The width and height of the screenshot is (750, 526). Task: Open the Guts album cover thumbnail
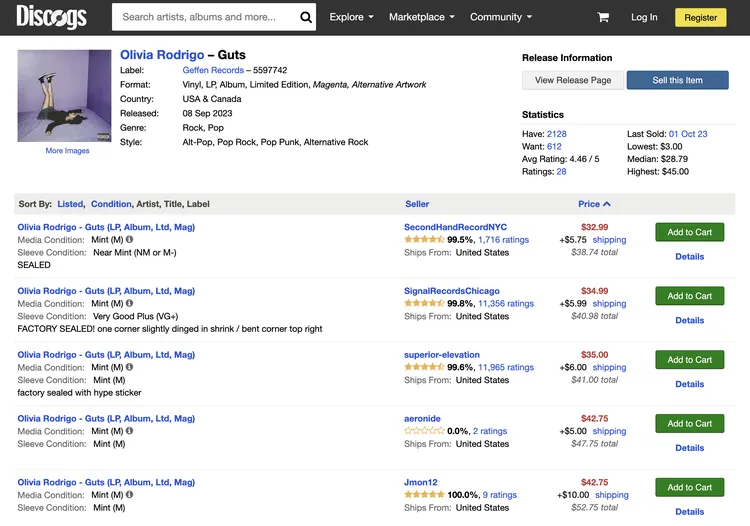tap(65, 96)
